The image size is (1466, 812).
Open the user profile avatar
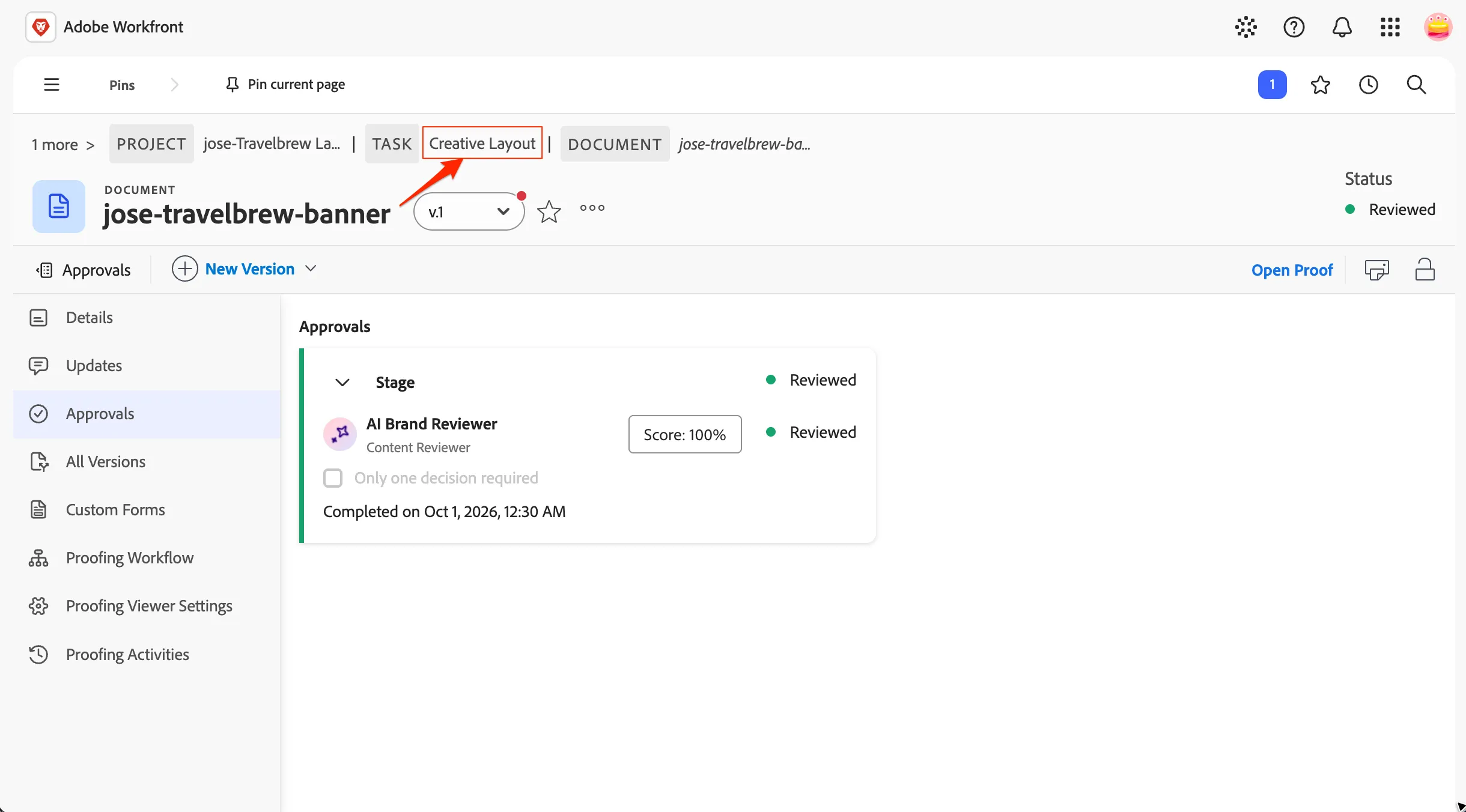[x=1438, y=27]
